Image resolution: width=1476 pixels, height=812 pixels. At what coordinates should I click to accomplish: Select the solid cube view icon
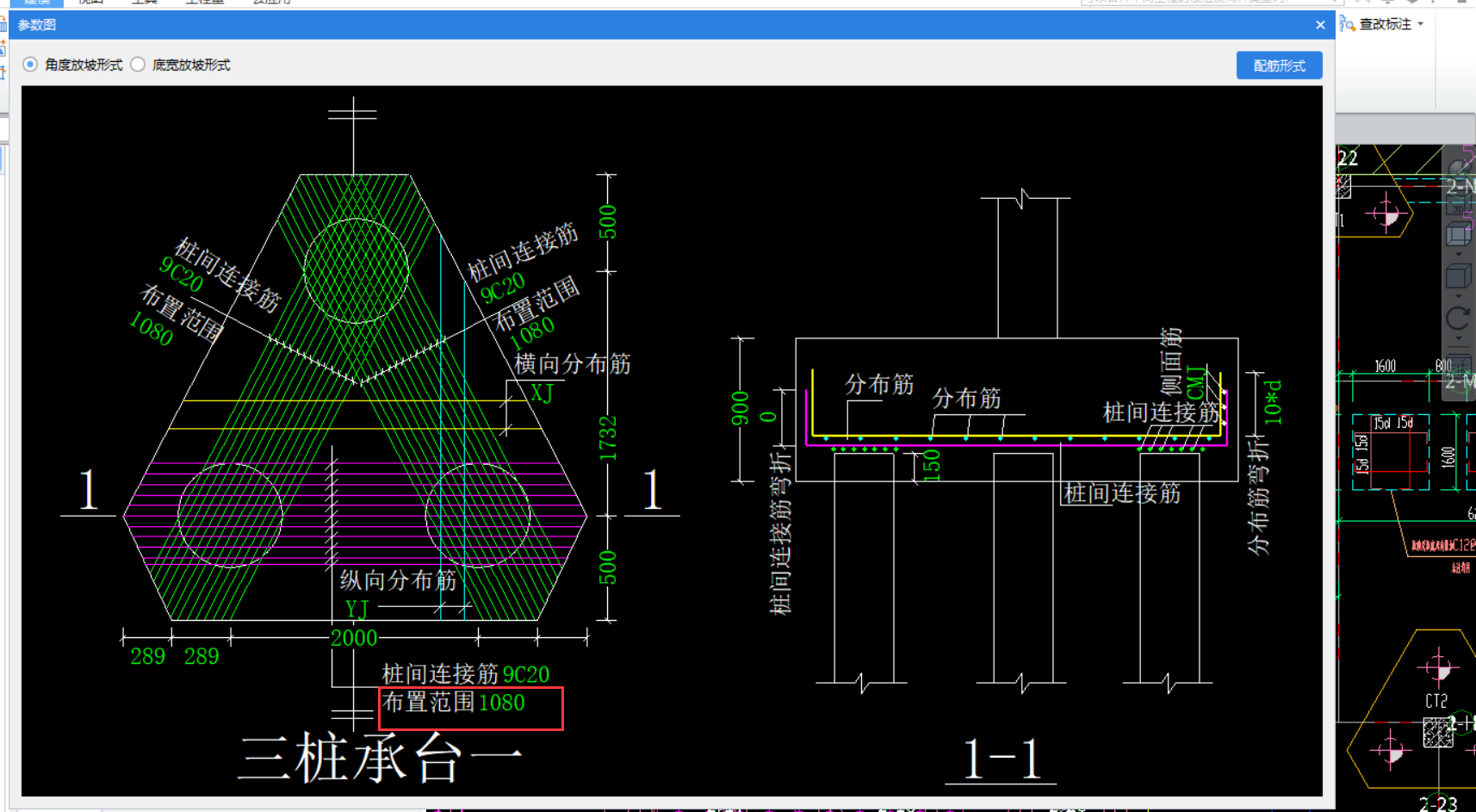click(1458, 276)
